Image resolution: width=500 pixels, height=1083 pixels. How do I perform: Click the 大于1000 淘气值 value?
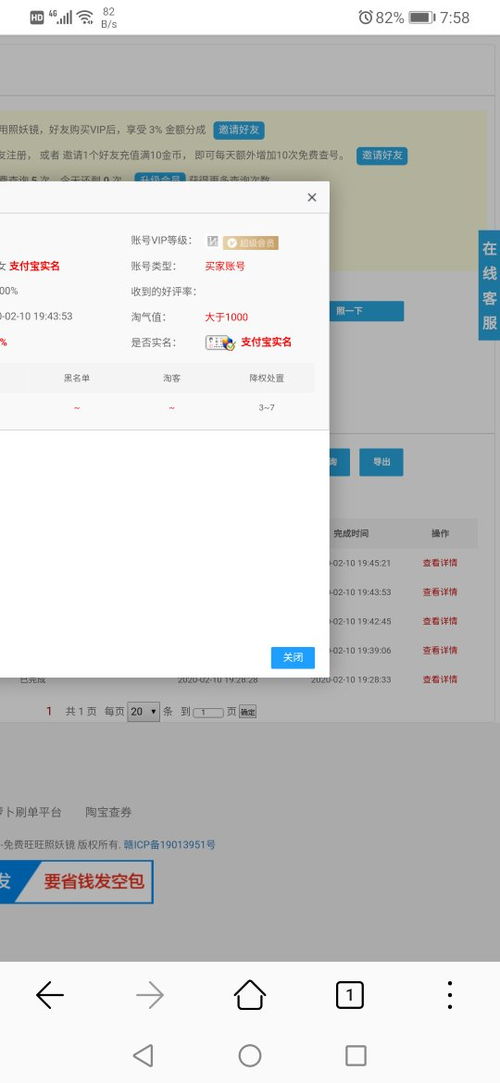pyautogui.click(x=227, y=318)
